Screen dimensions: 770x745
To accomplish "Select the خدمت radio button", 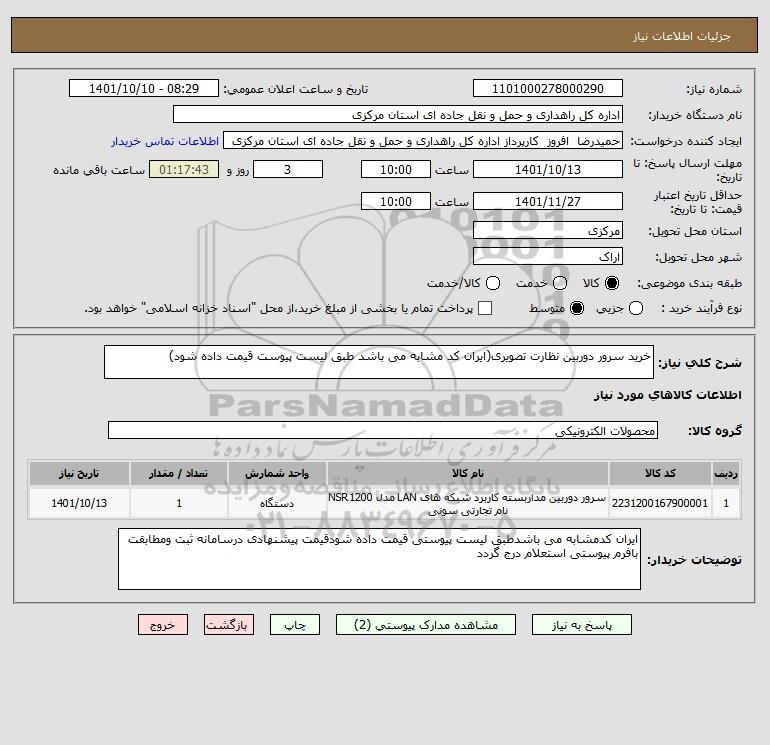I will click(x=560, y=283).
